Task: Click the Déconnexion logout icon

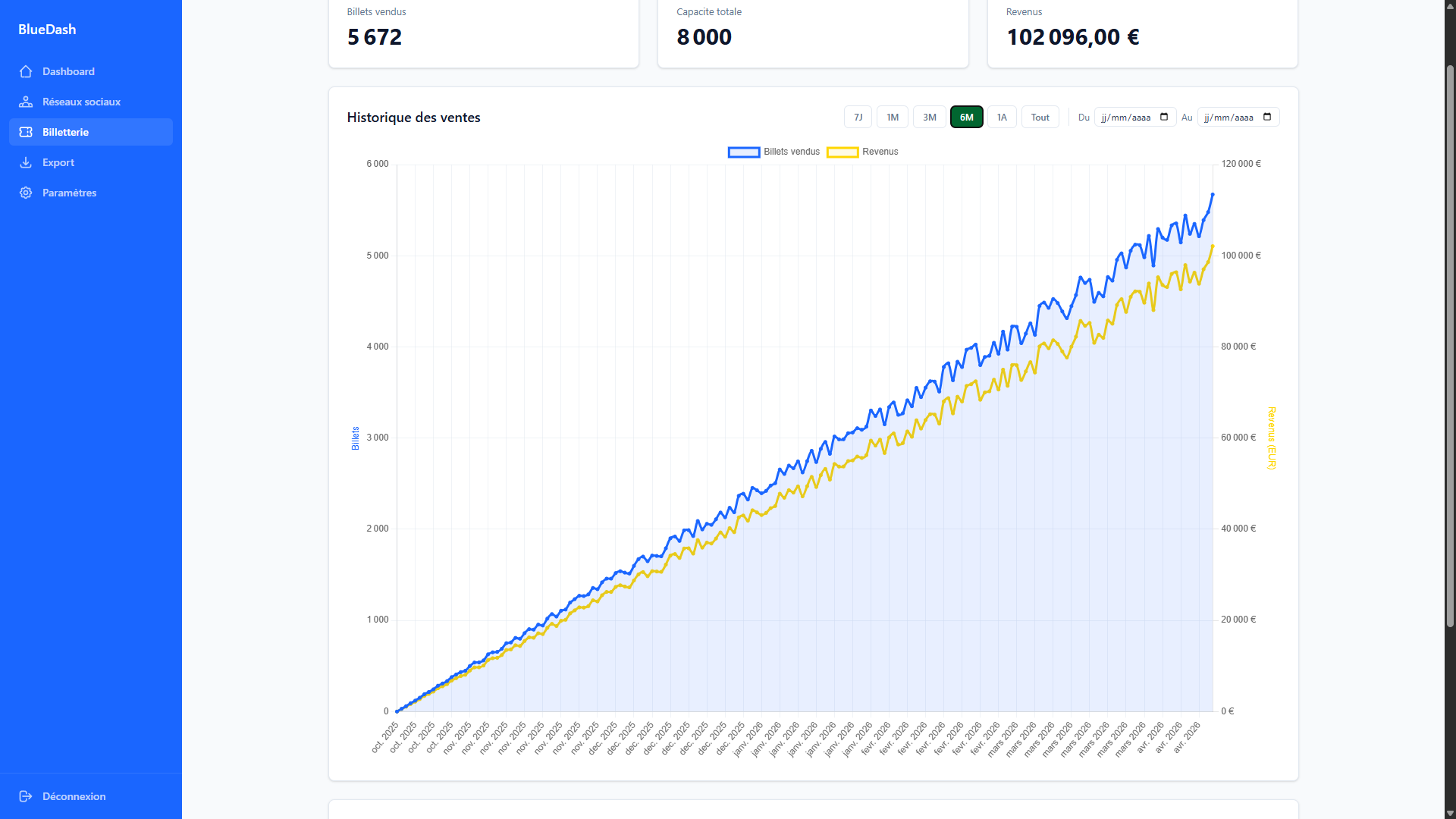Action: pos(26,796)
